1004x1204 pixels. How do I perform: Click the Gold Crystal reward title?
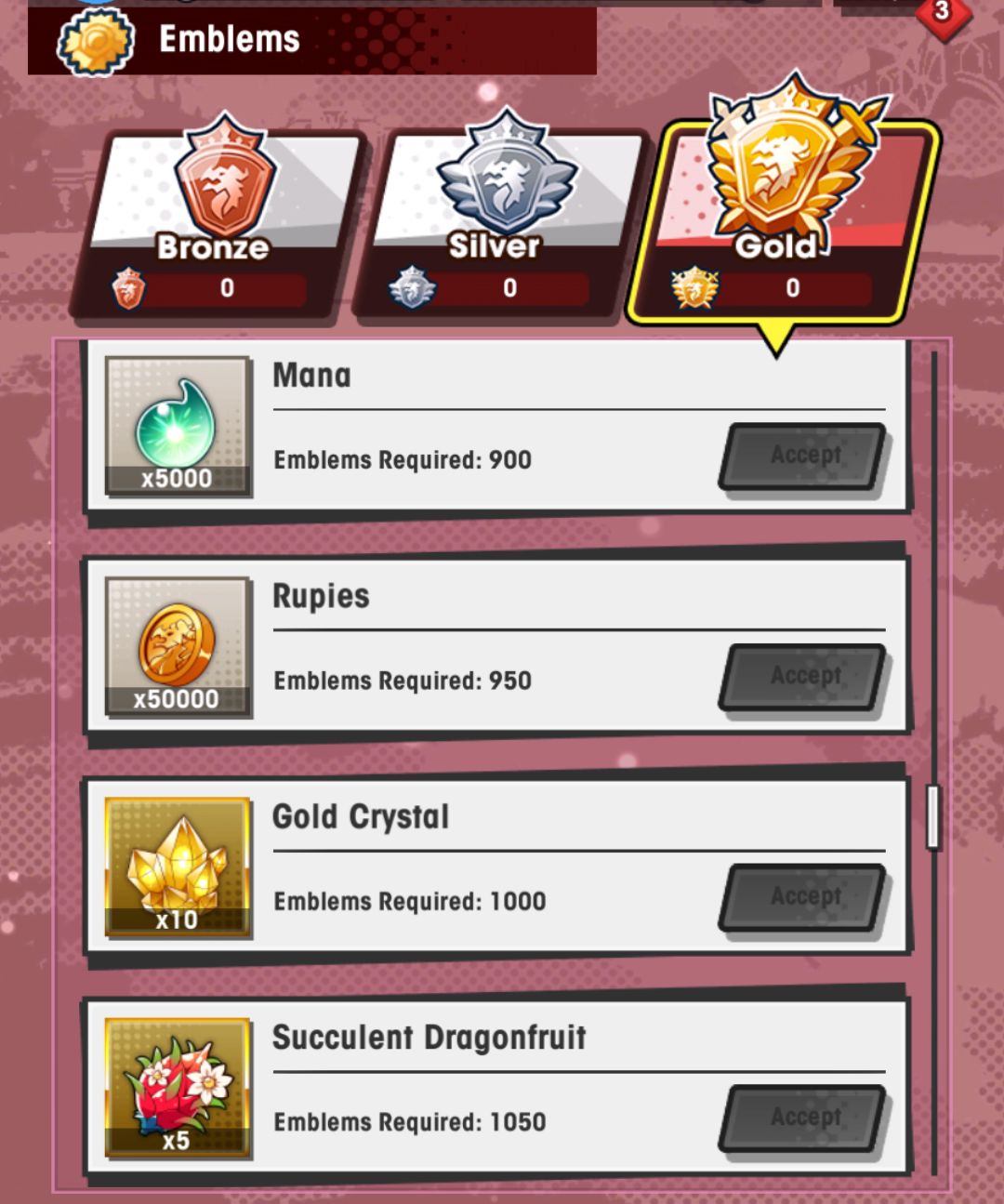tap(361, 817)
